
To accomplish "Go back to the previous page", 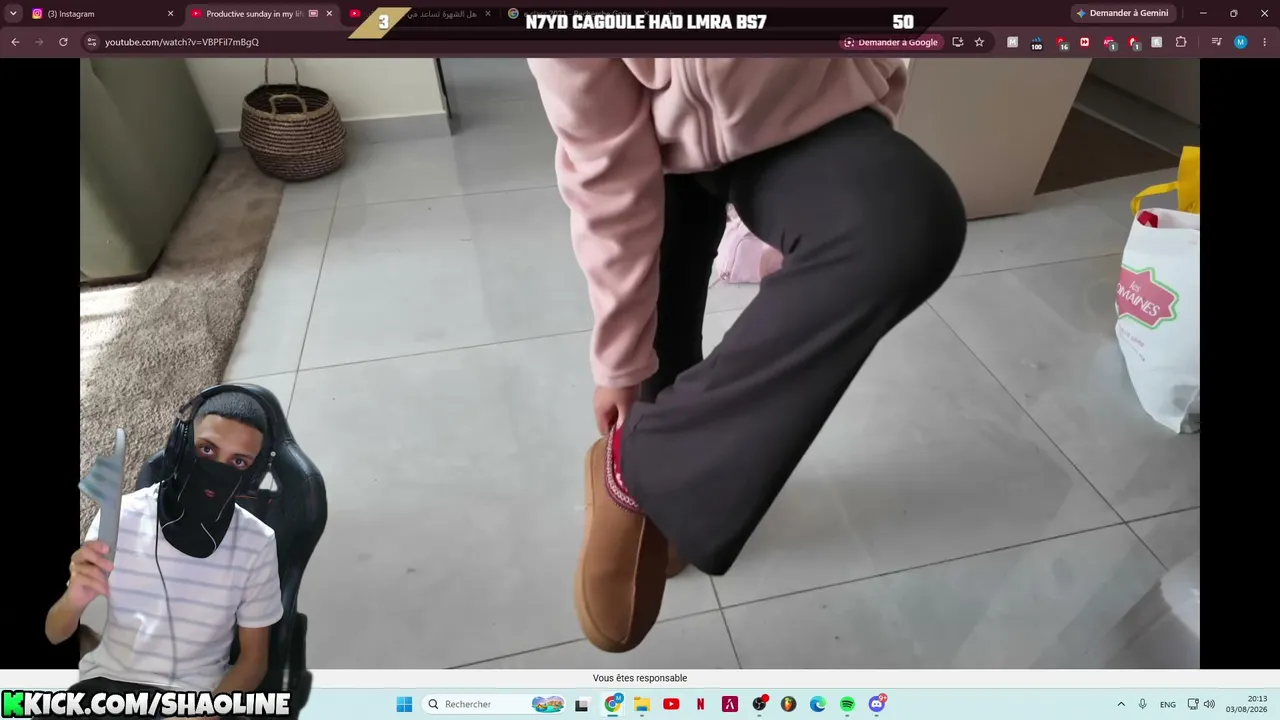I will [x=15, y=42].
